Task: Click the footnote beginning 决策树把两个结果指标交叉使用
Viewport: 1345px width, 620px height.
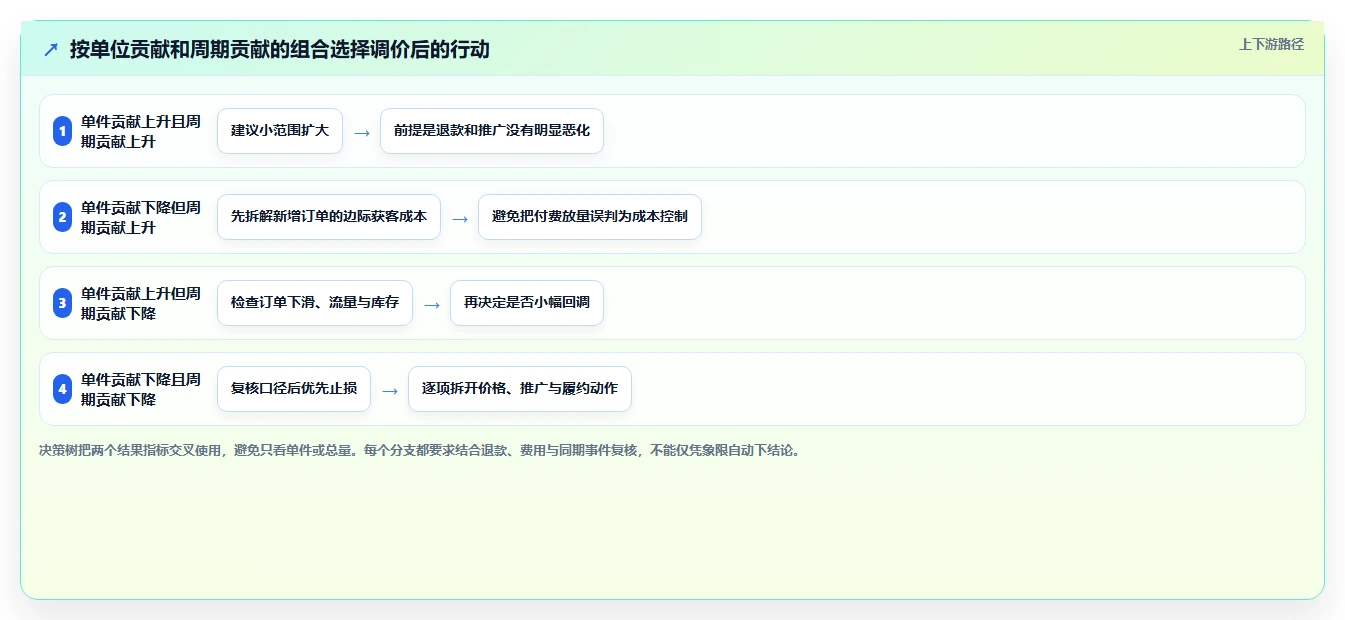Action: [419, 451]
